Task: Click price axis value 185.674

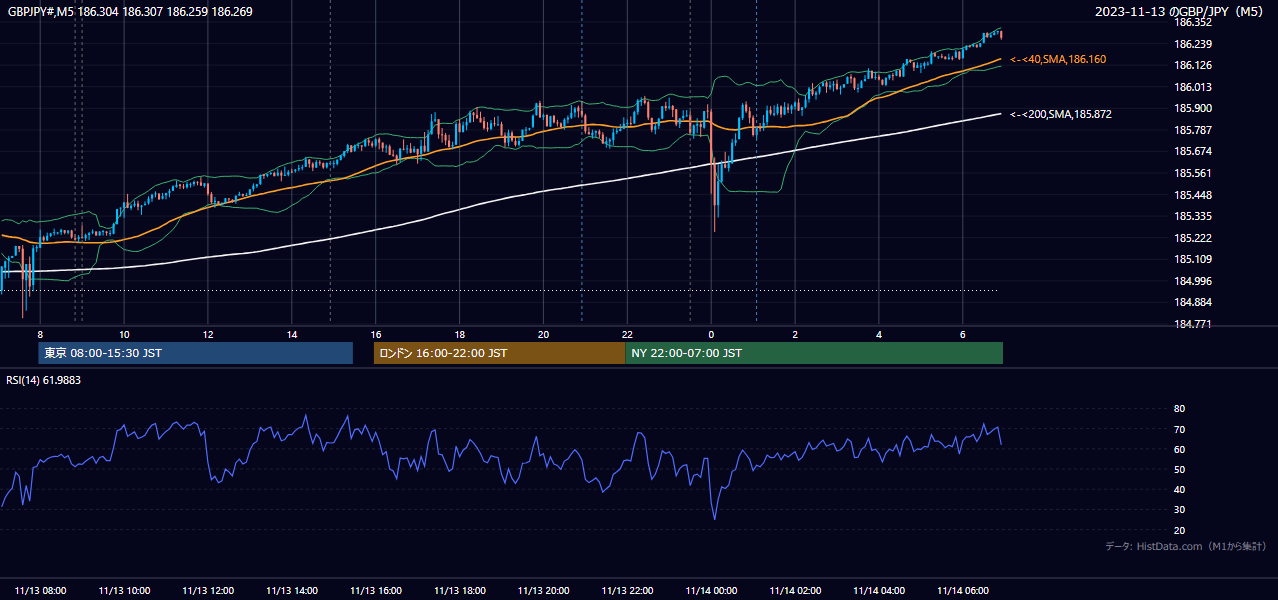Action: tap(1193, 151)
